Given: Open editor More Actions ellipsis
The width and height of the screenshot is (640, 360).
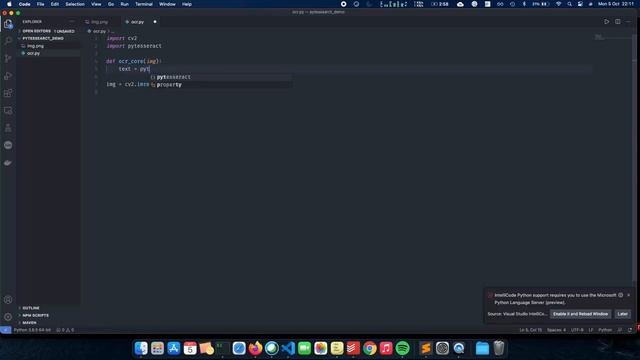Looking at the screenshot, I should [629, 22].
